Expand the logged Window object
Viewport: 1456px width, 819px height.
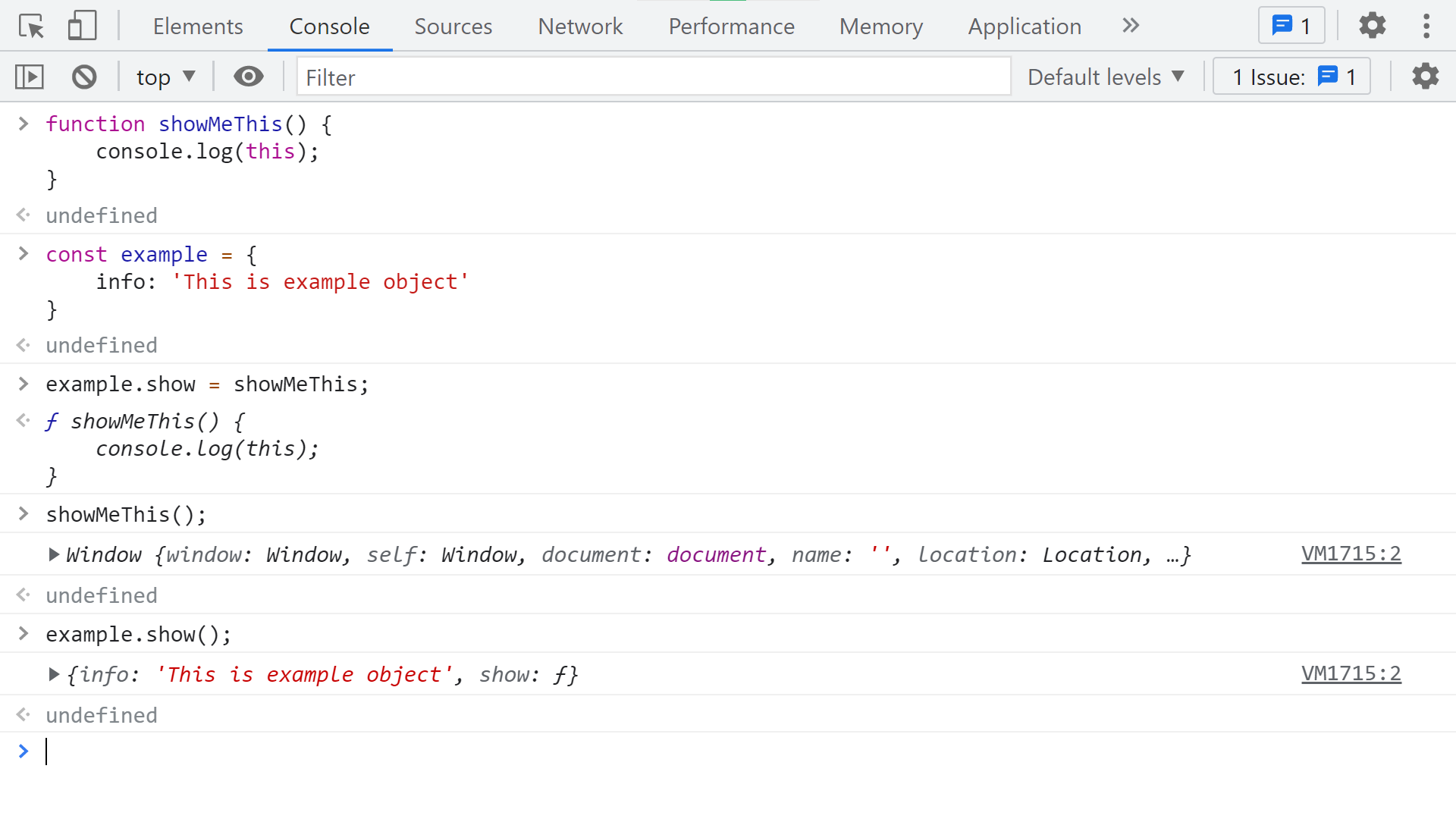point(54,554)
